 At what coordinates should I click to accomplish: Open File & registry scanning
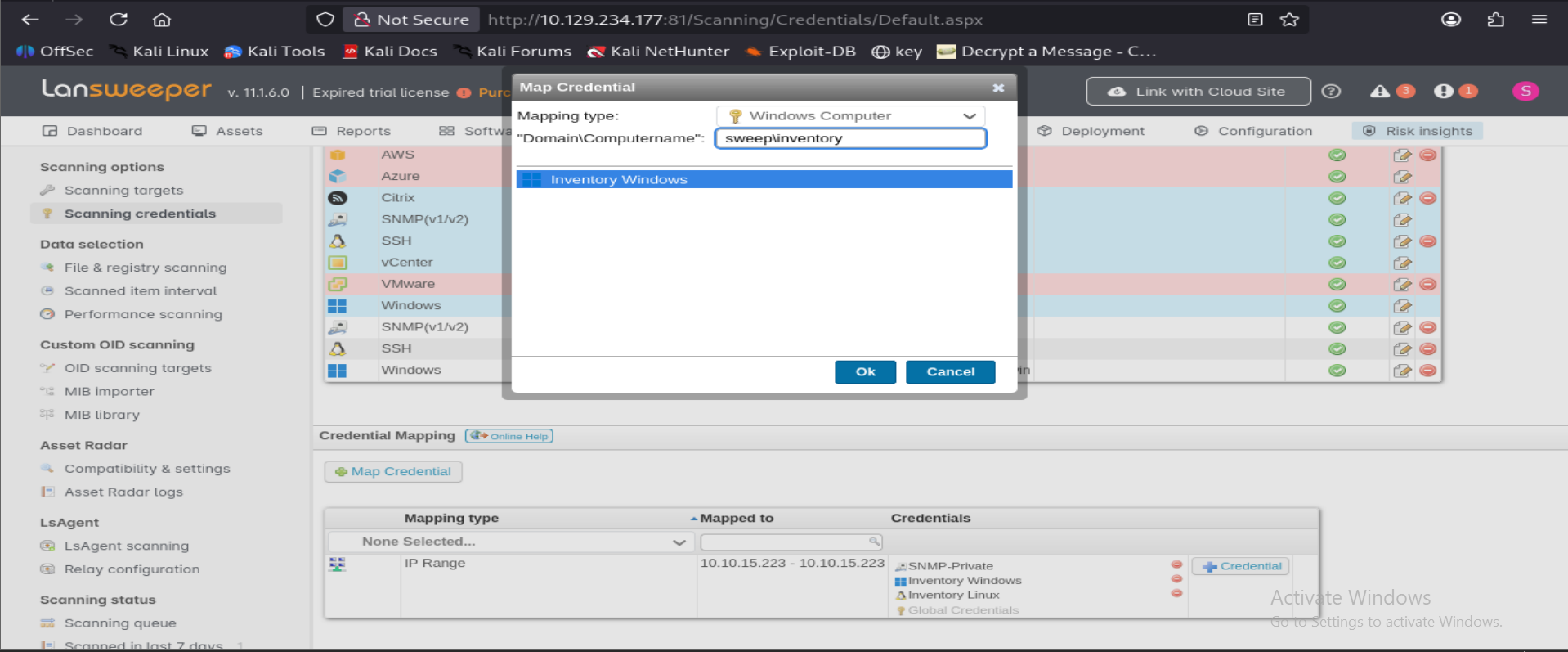coord(146,268)
